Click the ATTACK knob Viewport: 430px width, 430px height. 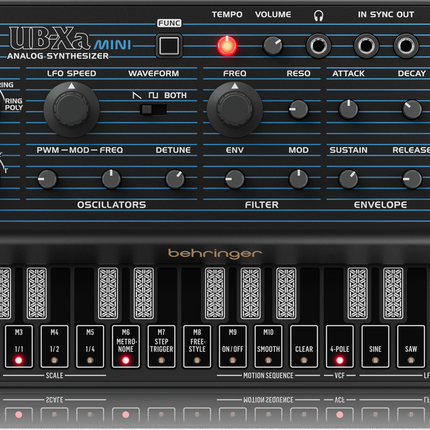tap(348, 109)
